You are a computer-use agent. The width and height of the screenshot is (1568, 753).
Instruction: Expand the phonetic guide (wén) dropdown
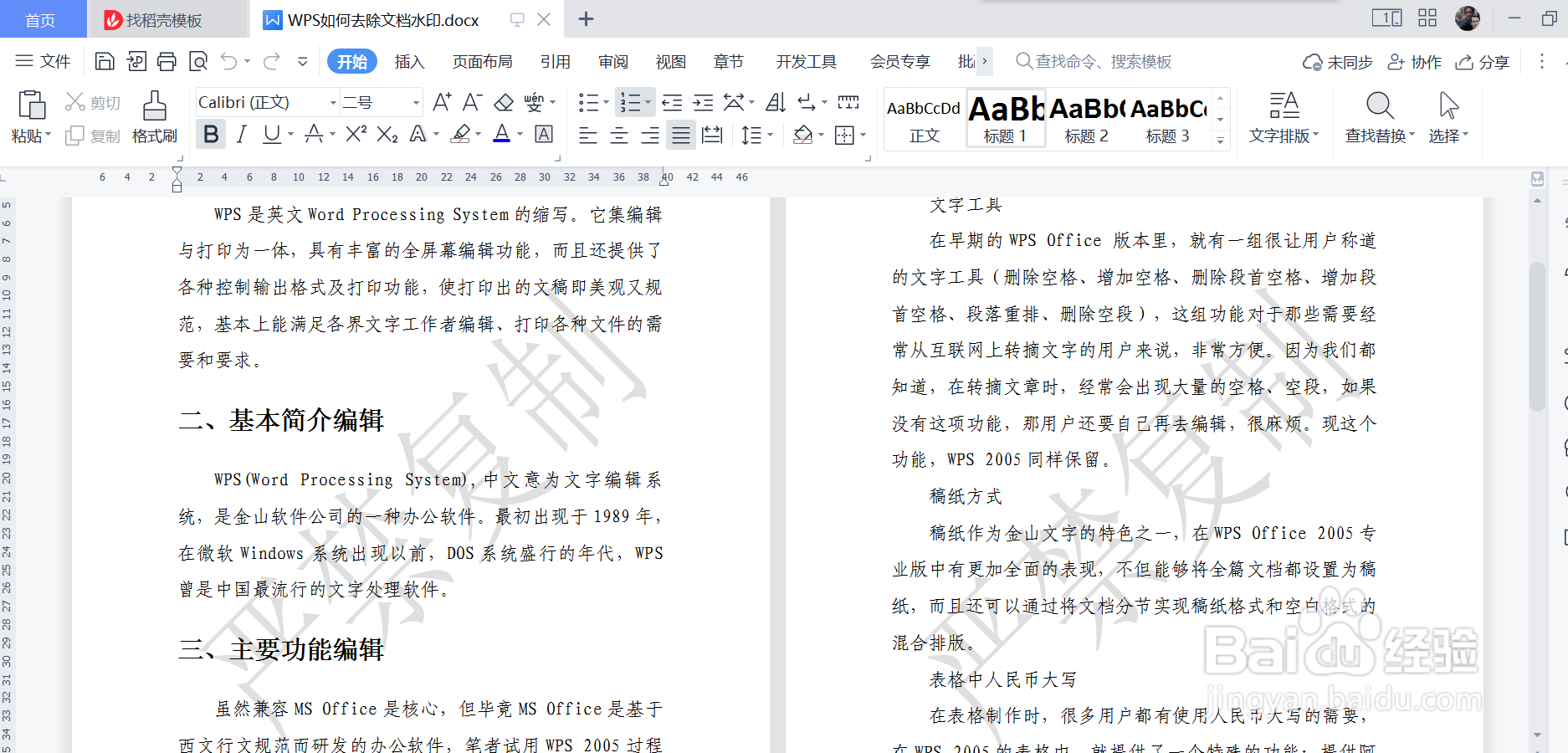(553, 102)
